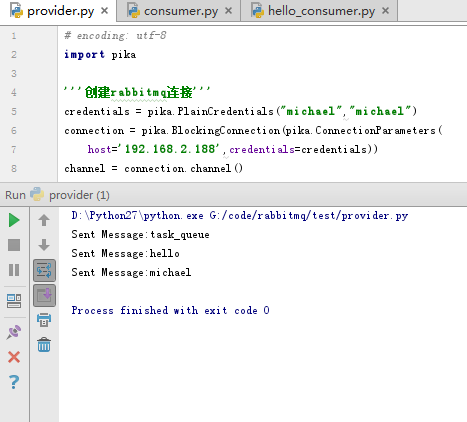Click the Clear All trash can icon
This screenshot has width=467, height=422.
point(44,345)
